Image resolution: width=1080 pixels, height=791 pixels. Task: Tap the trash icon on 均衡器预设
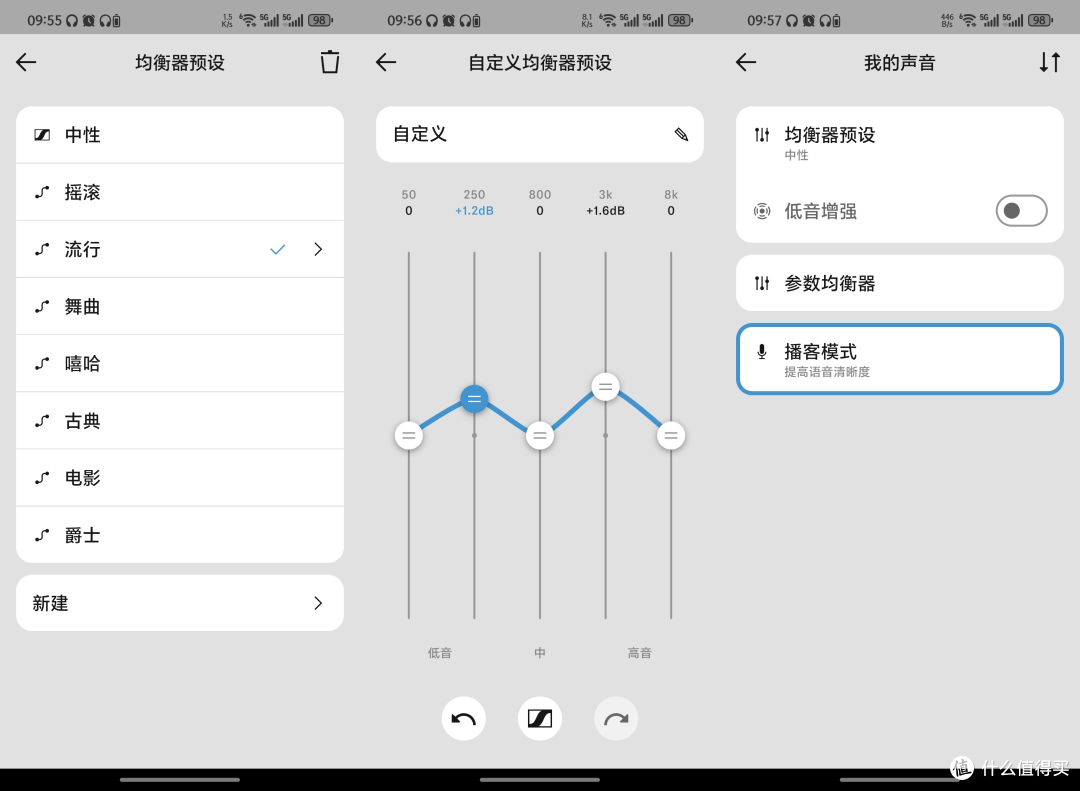pyautogui.click(x=330, y=62)
